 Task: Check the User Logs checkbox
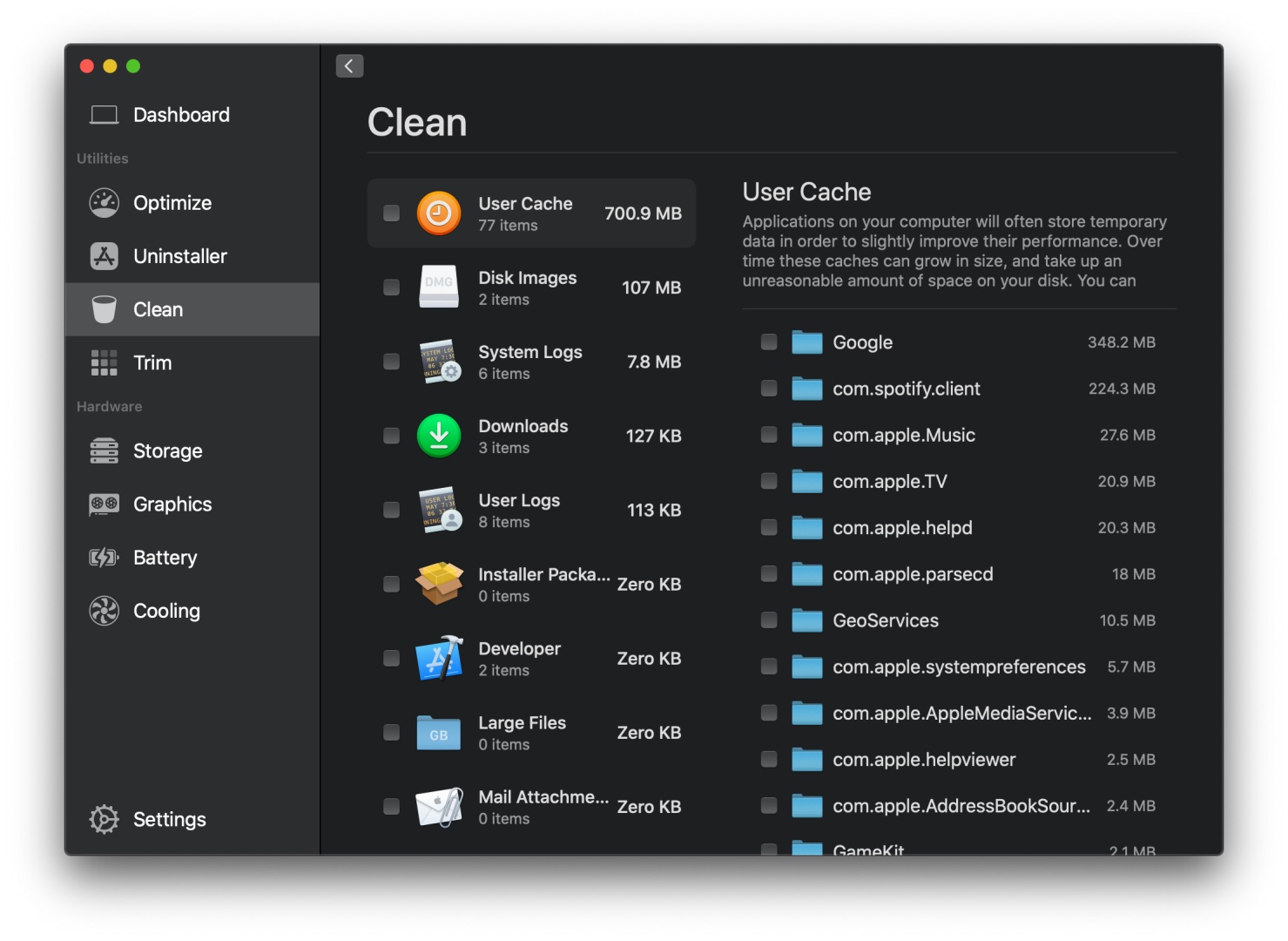coord(392,510)
